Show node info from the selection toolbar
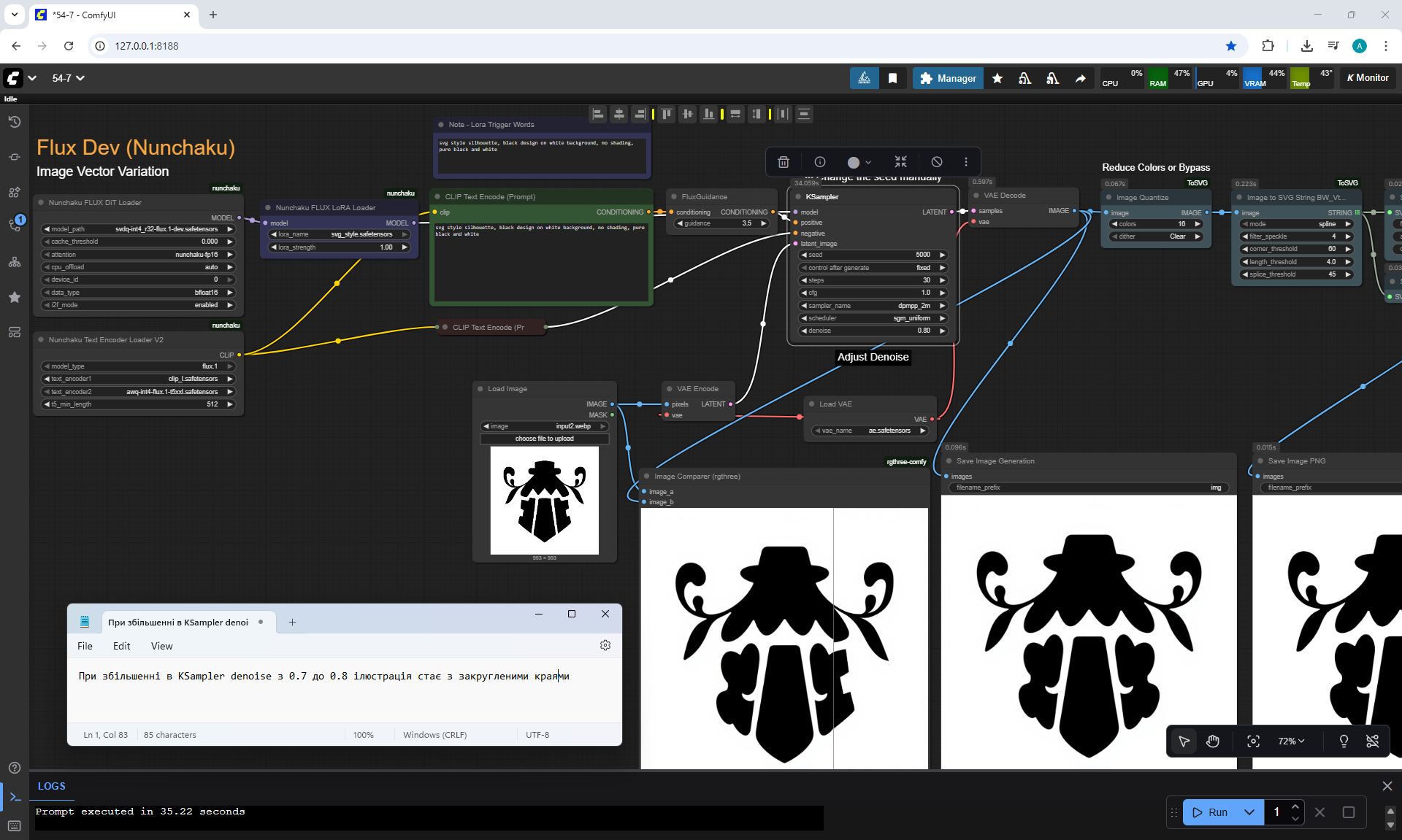The height and width of the screenshot is (840, 1402). click(x=820, y=162)
